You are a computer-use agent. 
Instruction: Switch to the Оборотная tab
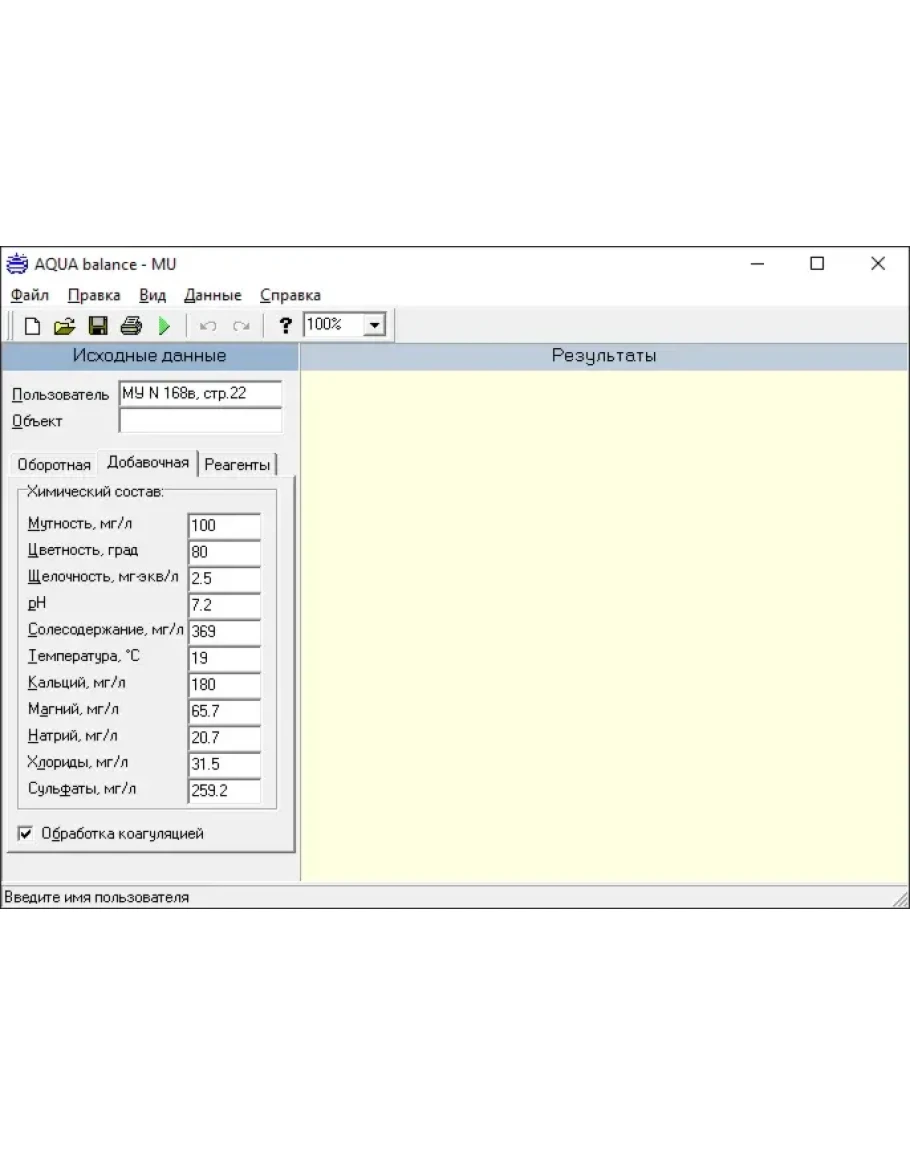pyautogui.click(x=54, y=464)
